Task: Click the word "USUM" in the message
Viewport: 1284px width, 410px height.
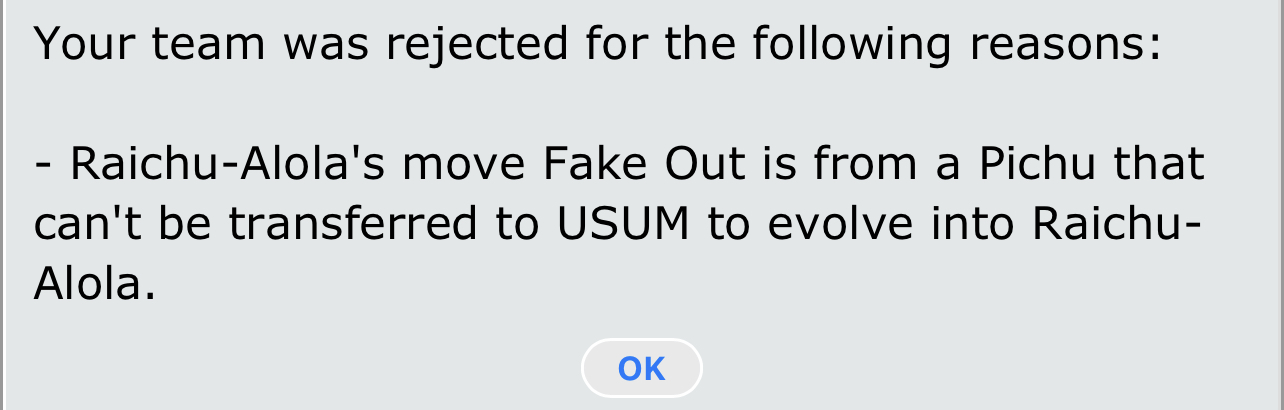Action: (626, 224)
